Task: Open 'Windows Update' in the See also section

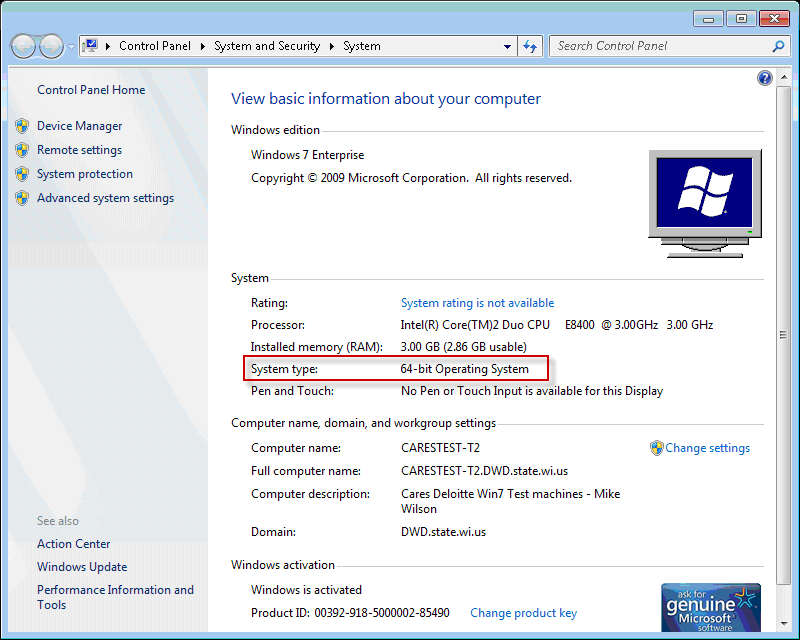Action: point(82,567)
